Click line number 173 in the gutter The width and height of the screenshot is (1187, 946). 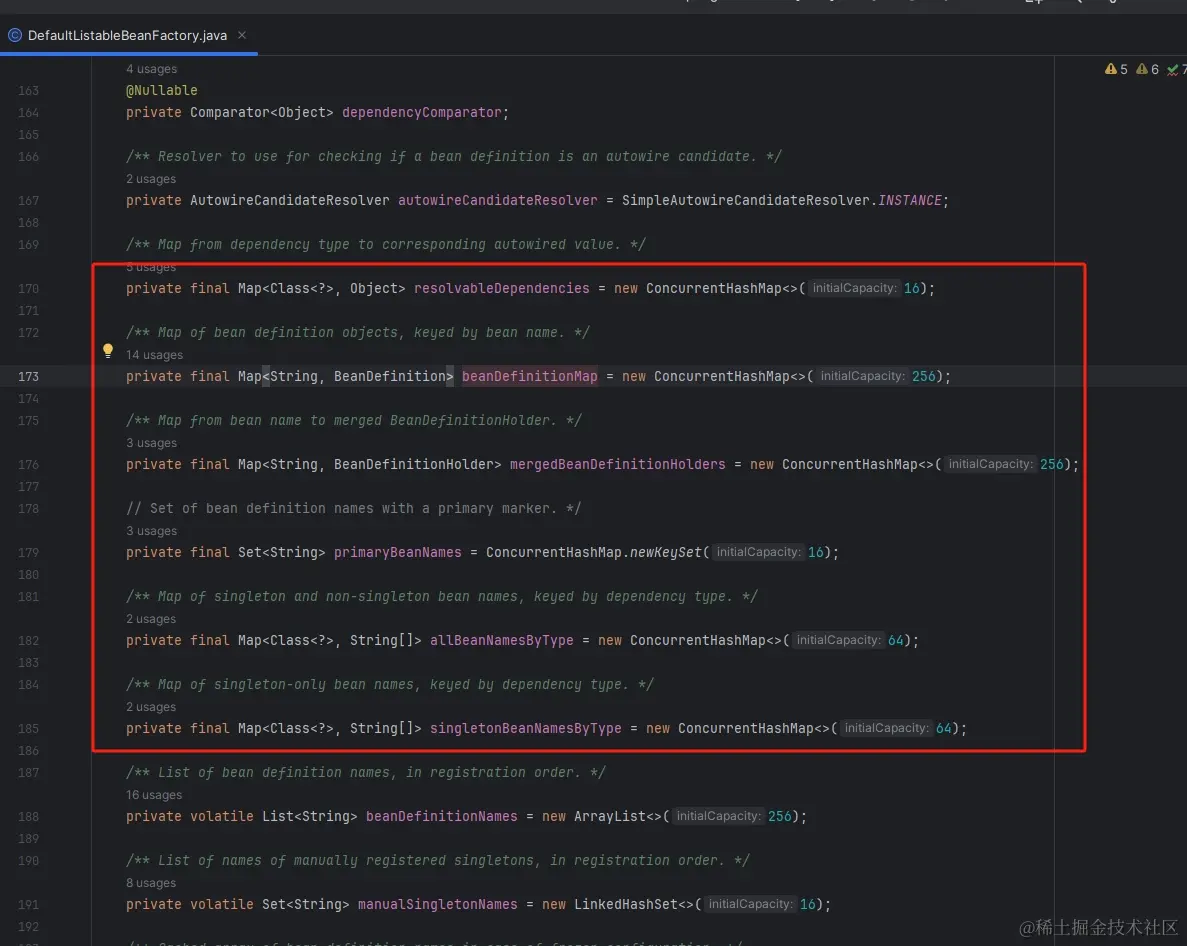coord(28,376)
